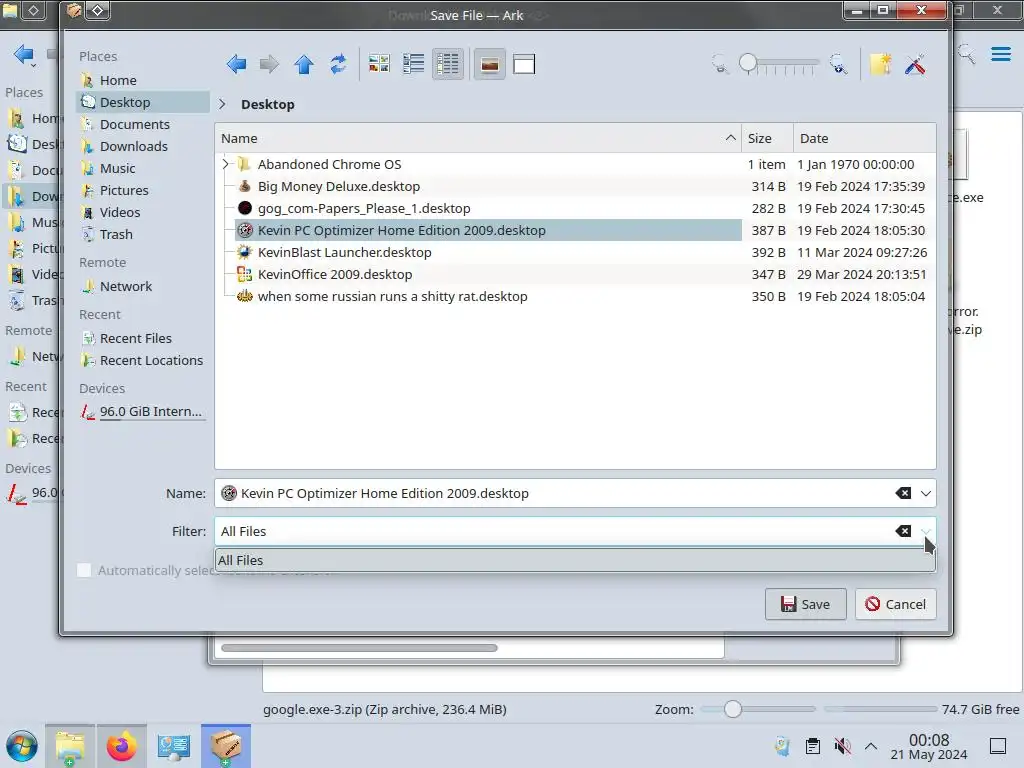Collapse the Filter dropdown arrow

tap(925, 532)
